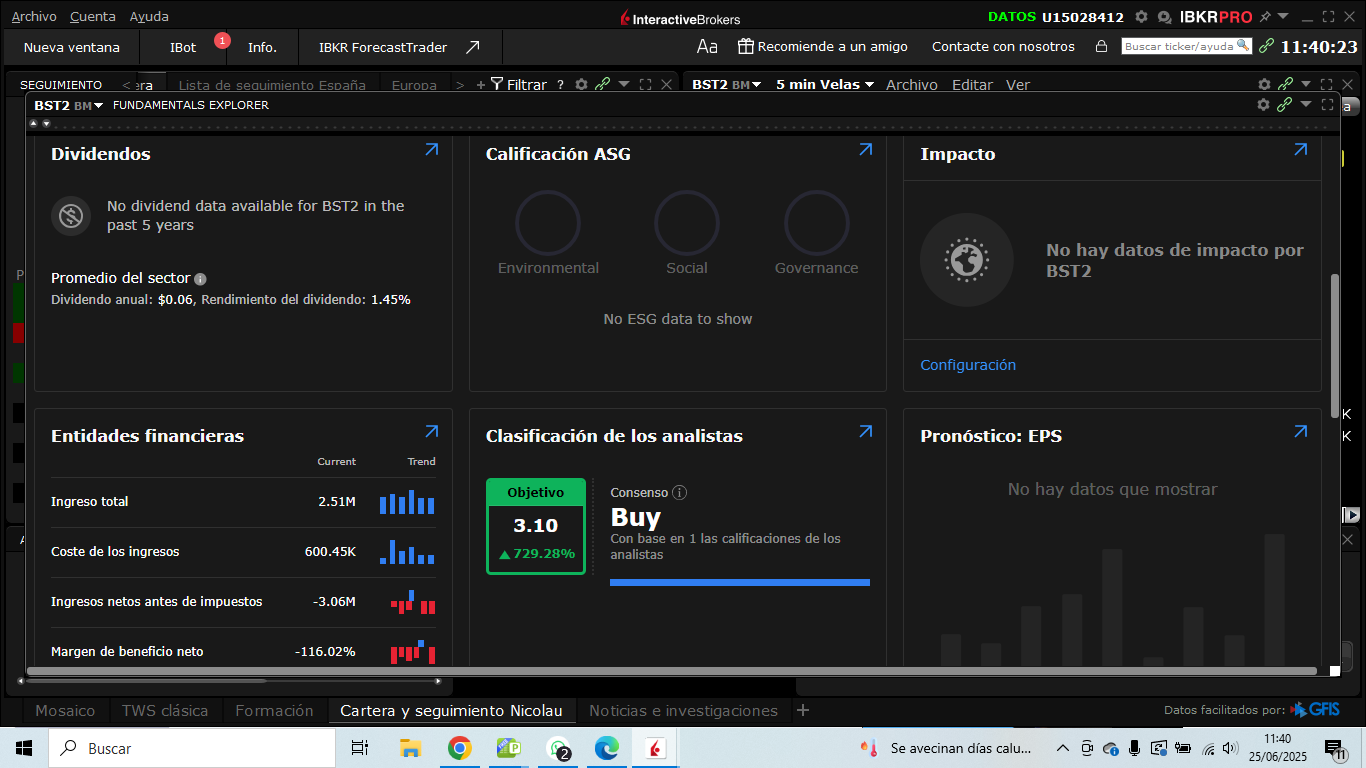The width and height of the screenshot is (1366, 768).
Task: Expand the Entidades financieras card
Action: click(431, 432)
